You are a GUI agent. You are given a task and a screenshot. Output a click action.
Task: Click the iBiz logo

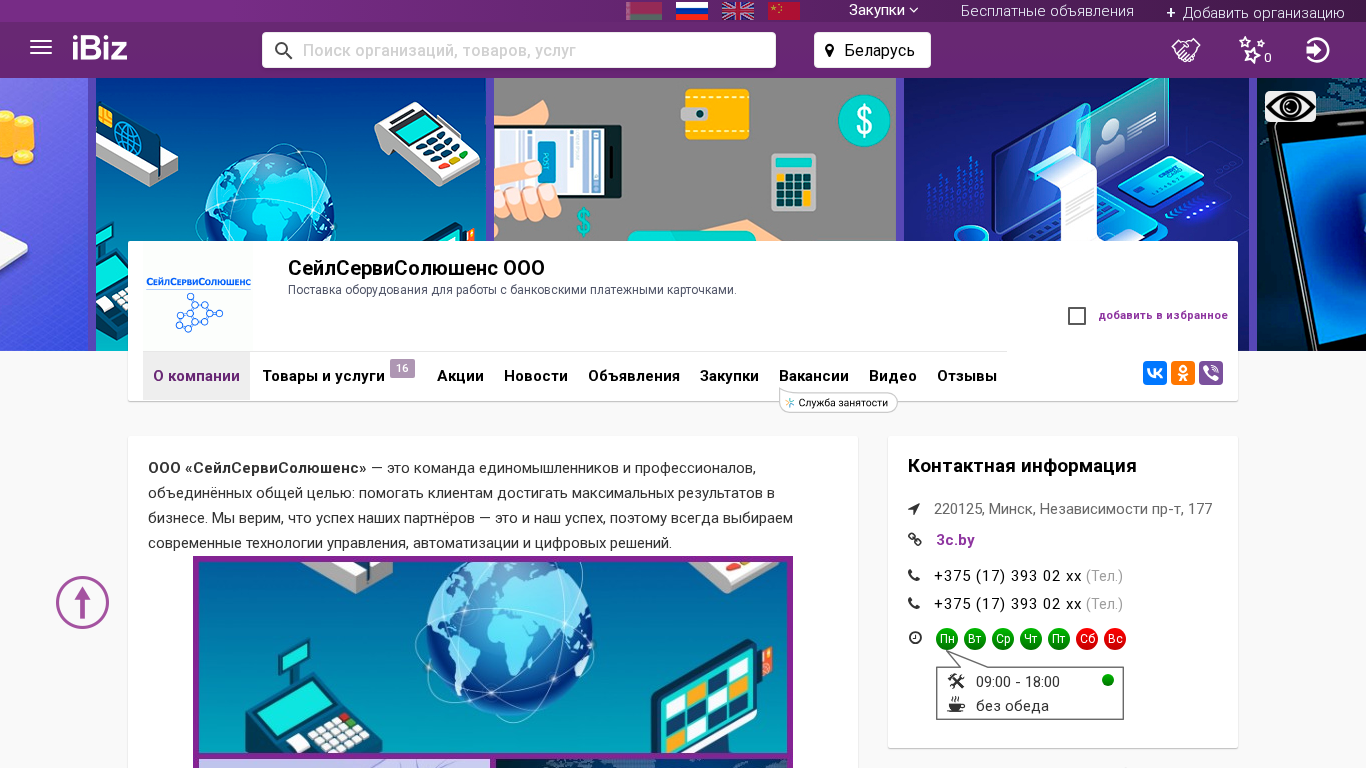100,48
